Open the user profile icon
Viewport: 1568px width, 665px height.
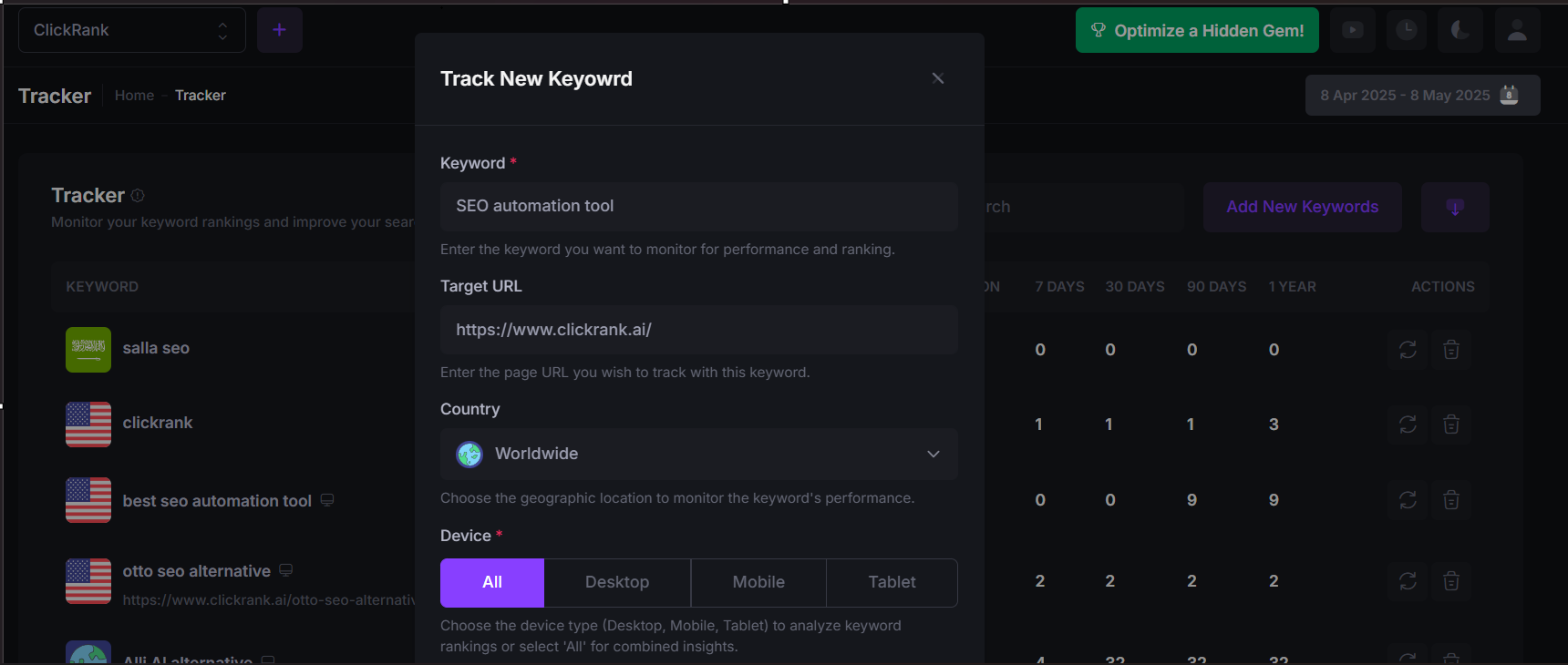pos(1517,30)
